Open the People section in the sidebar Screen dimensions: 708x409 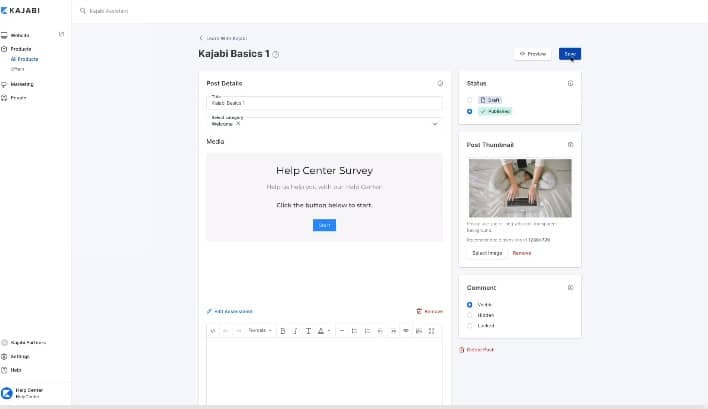coord(19,98)
